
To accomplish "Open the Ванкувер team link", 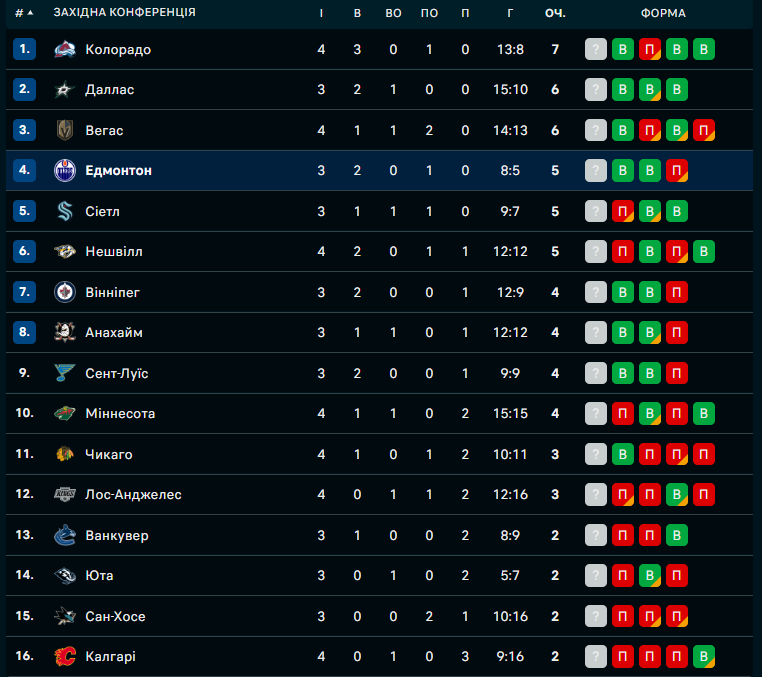I will pos(117,535).
